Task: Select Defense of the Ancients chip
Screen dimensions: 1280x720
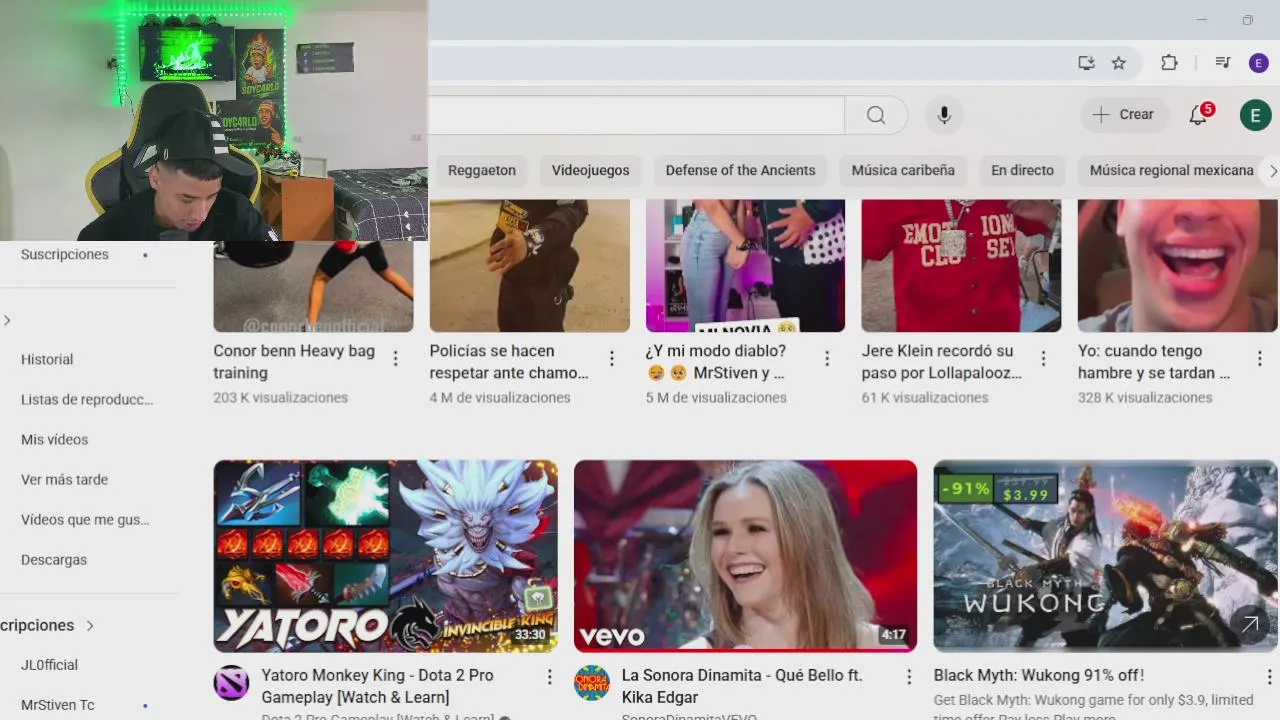Action: 741,170
